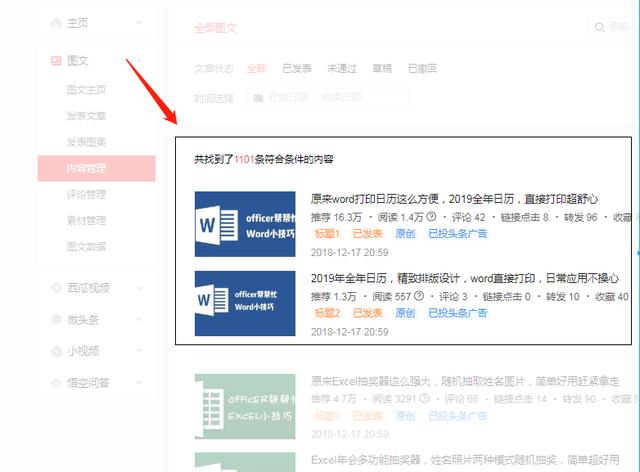Click the help icon next to 阅读 557

(419, 296)
